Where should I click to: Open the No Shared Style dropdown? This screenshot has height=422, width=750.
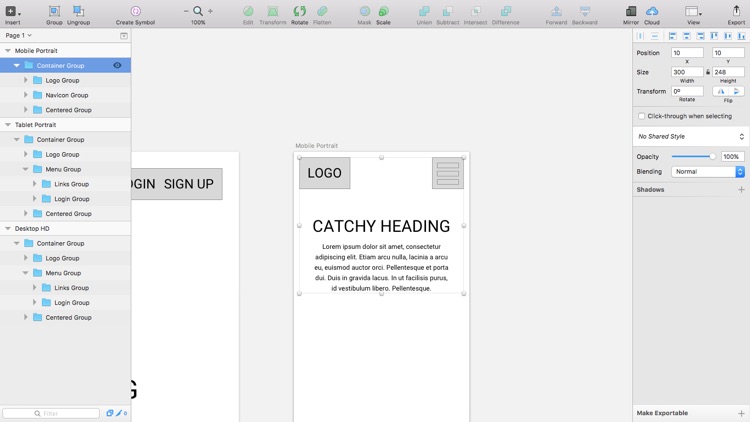[x=691, y=136]
